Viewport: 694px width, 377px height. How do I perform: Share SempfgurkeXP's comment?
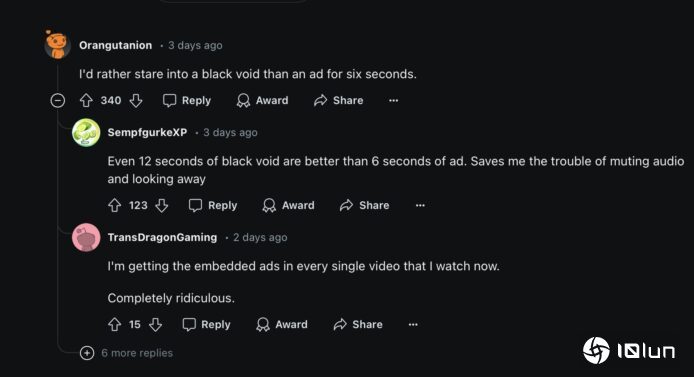pos(365,205)
